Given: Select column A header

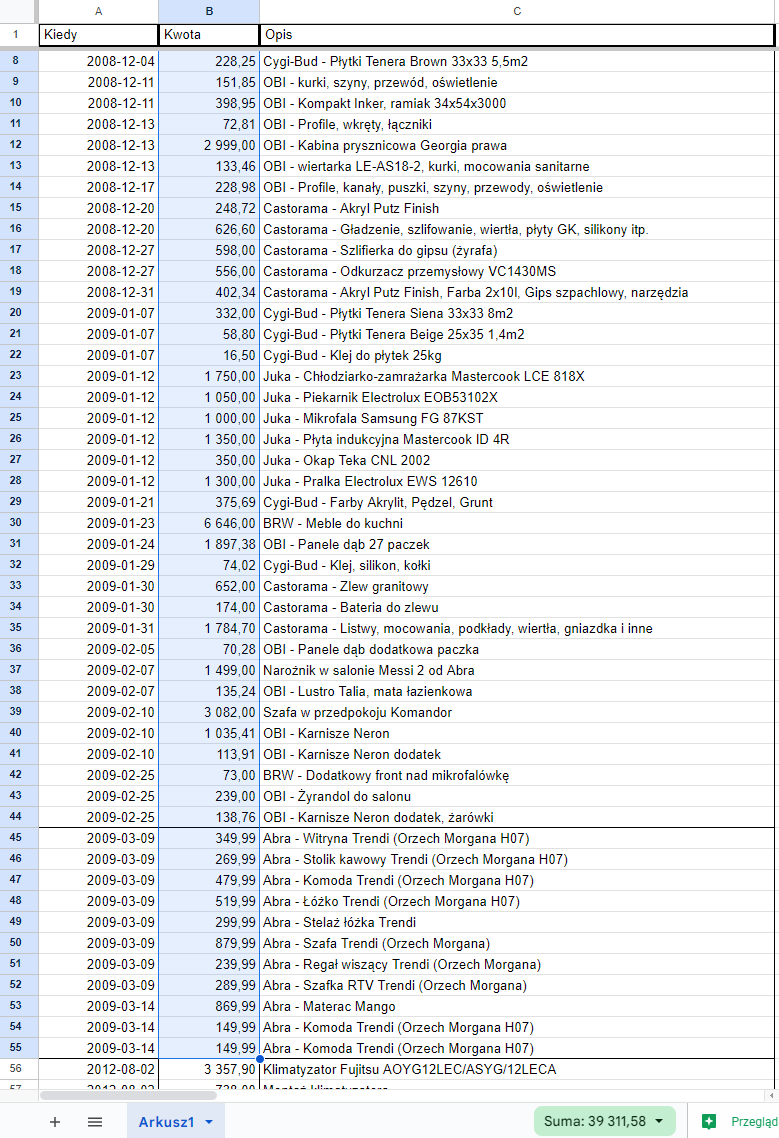Looking at the screenshot, I should click(x=99, y=11).
